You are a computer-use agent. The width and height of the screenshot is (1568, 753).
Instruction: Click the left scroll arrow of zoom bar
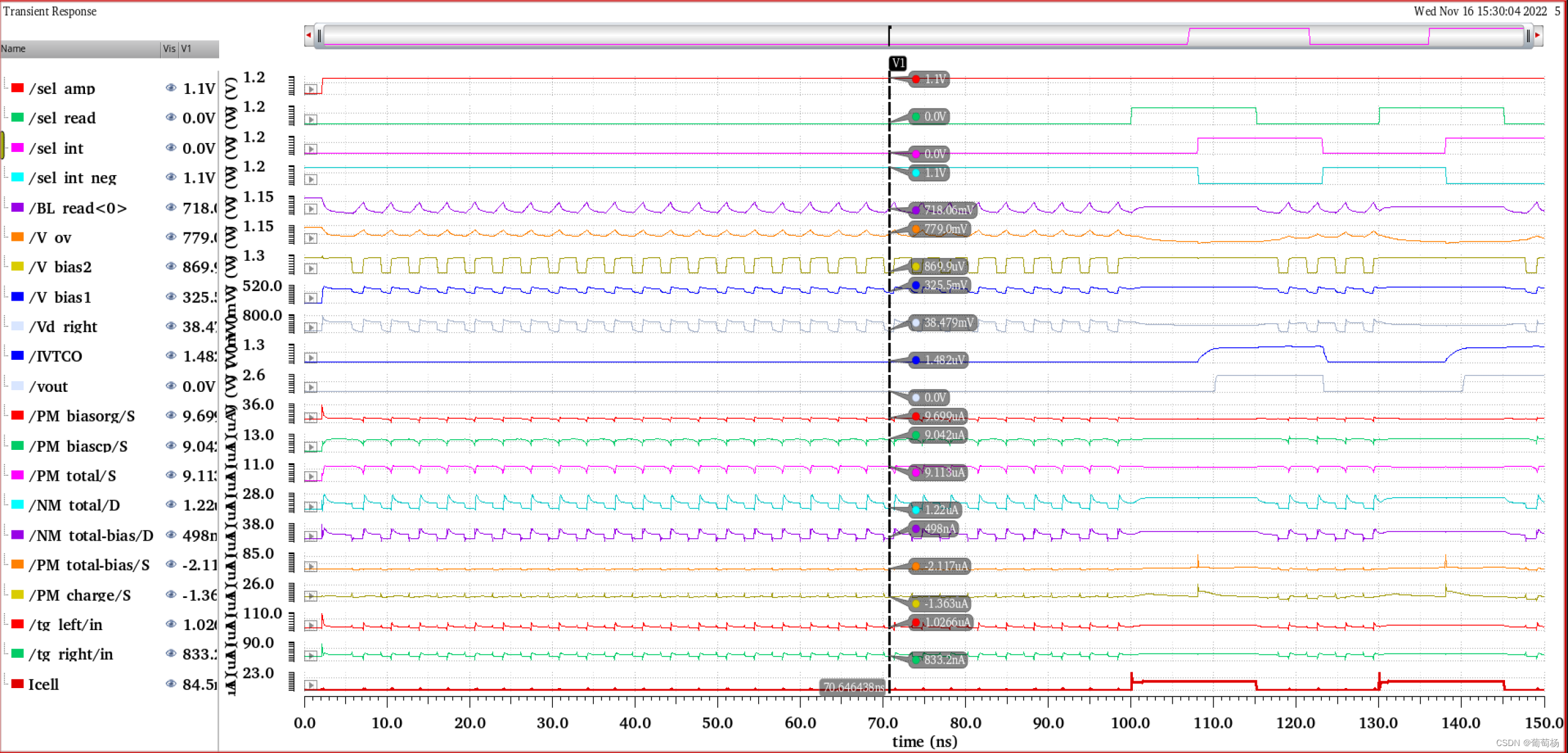309,35
